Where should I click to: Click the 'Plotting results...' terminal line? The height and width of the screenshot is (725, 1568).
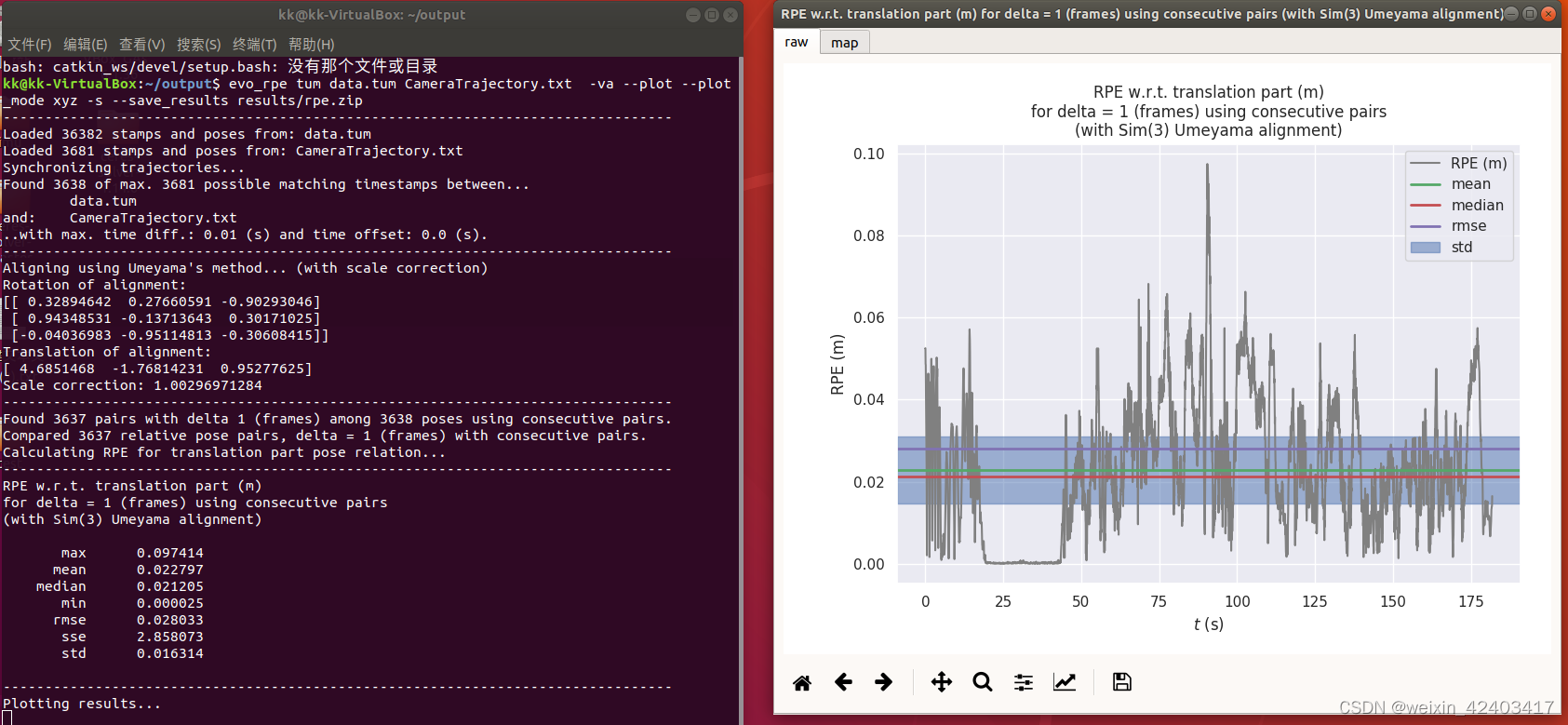point(82,704)
